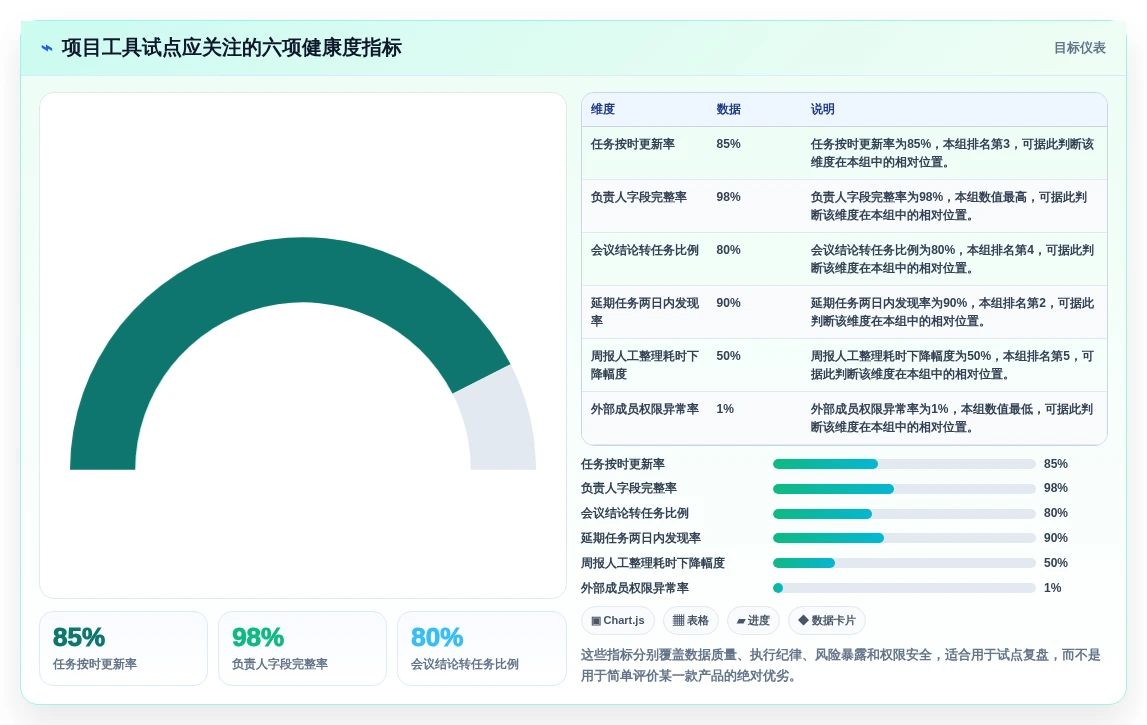Viewport: 1147px width, 725px height.
Task: Click the Chart.js tag chip
Action: coord(618,620)
